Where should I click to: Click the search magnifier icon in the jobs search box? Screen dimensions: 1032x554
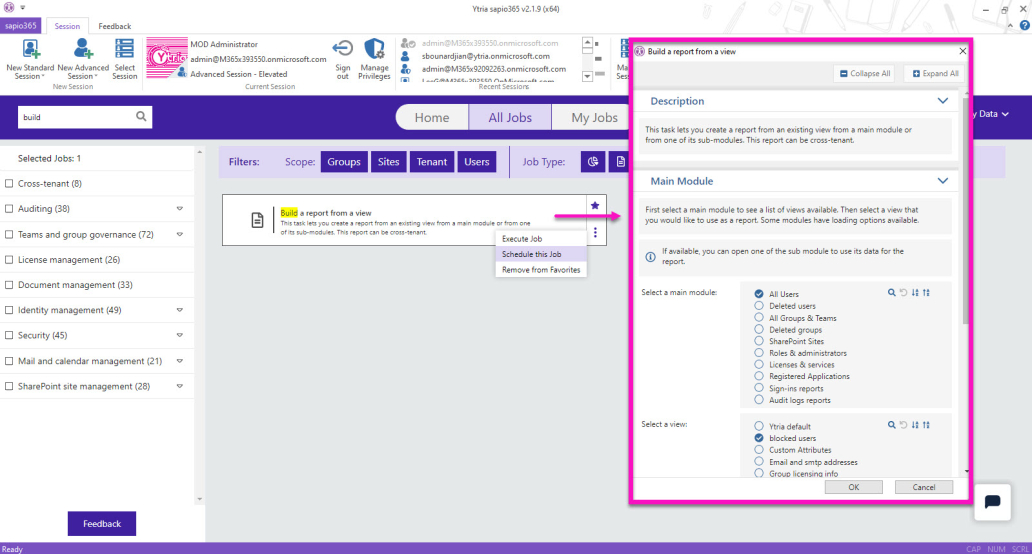(x=141, y=116)
